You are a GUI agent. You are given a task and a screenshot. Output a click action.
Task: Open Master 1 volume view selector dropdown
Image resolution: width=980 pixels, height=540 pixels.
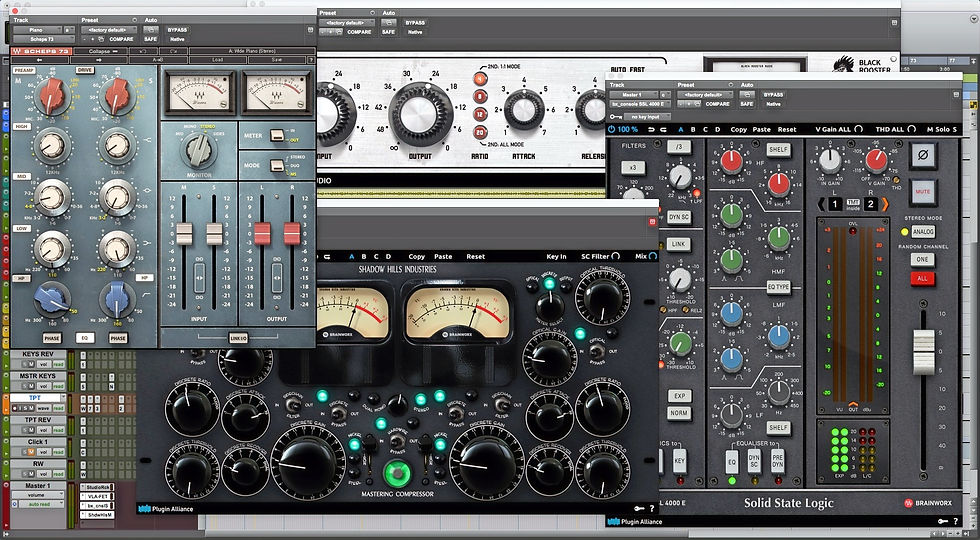[x=38, y=495]
